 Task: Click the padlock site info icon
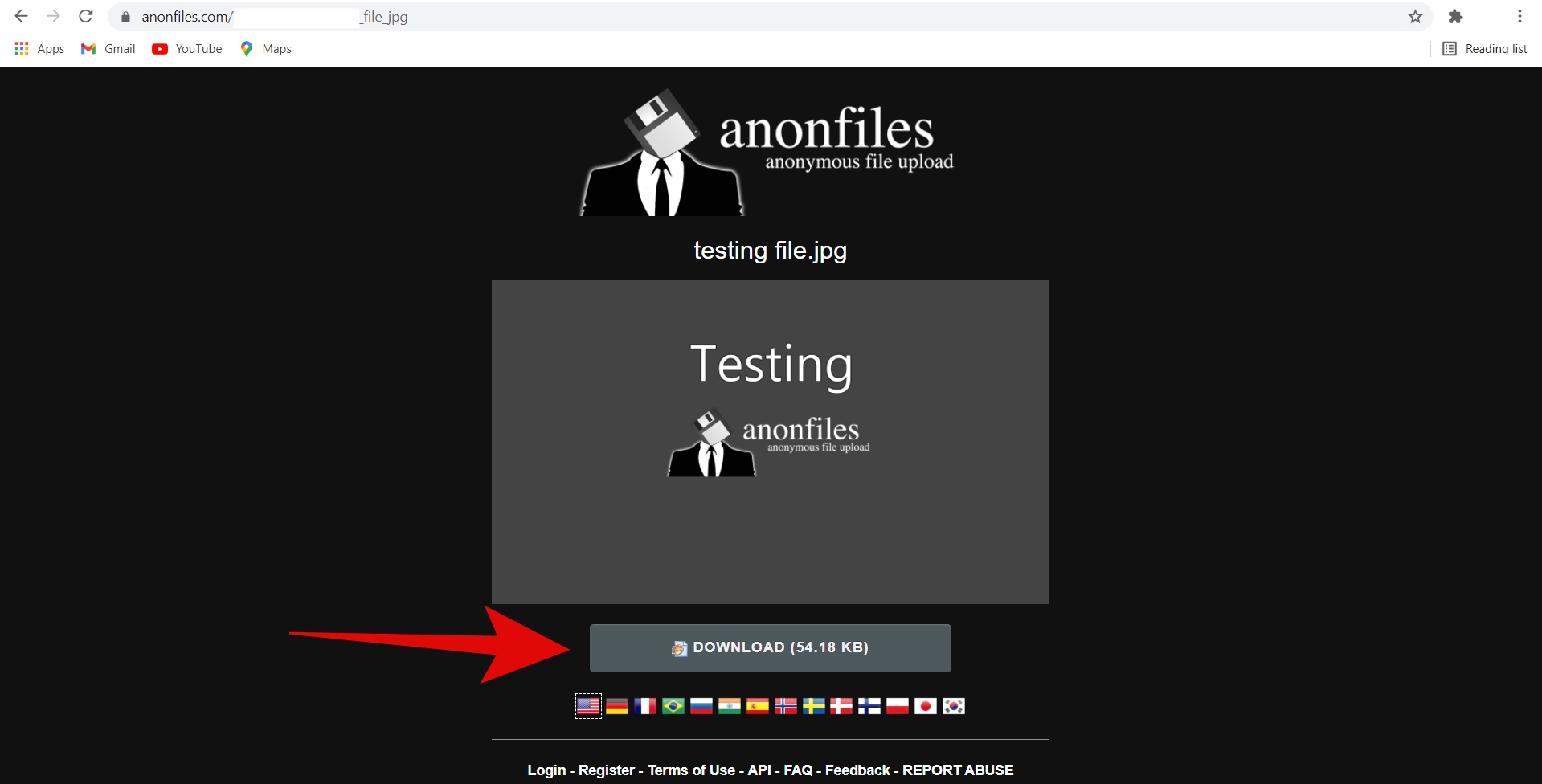pos(125,17)
